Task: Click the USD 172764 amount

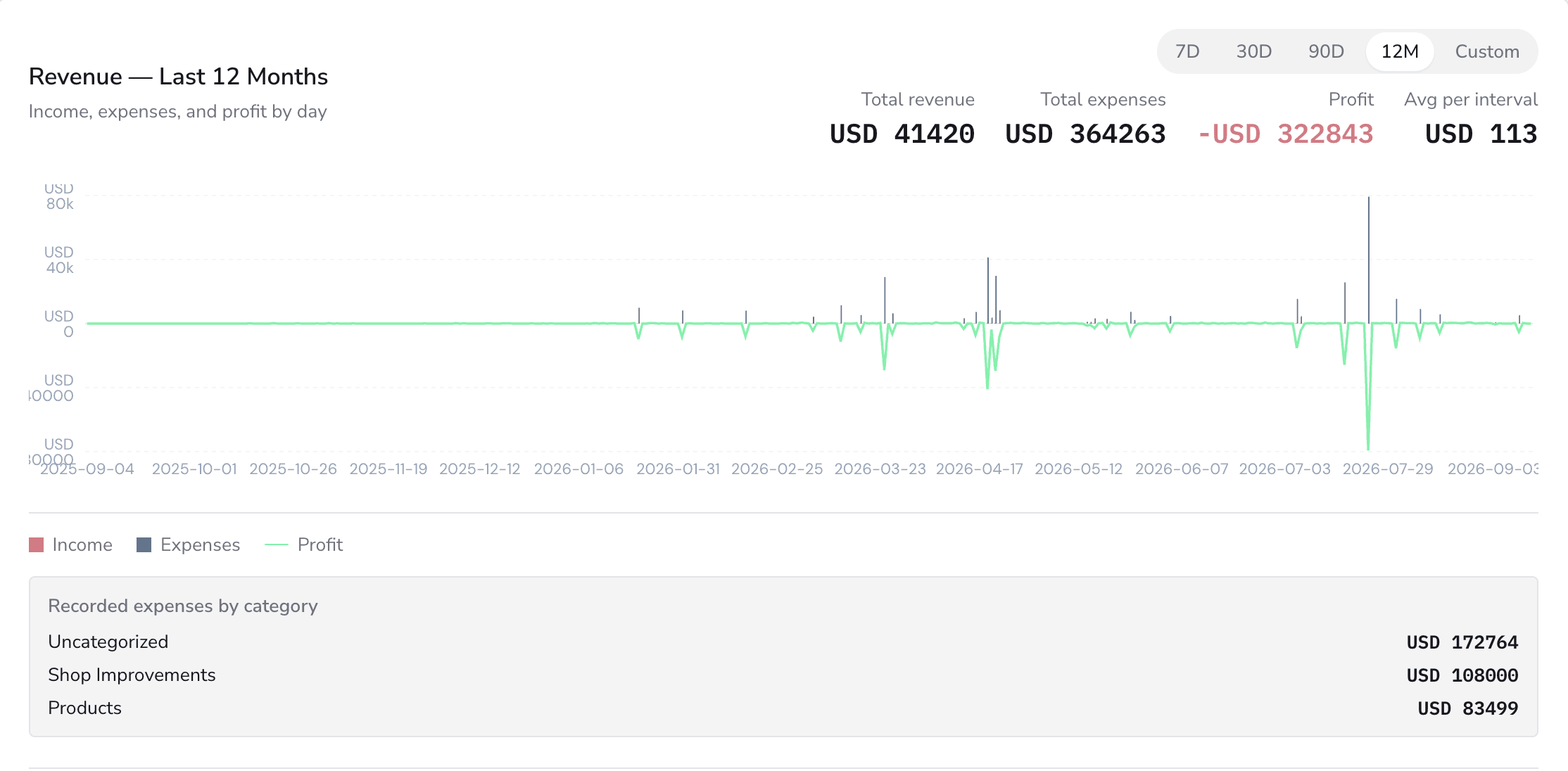Action: point(1462,642)
